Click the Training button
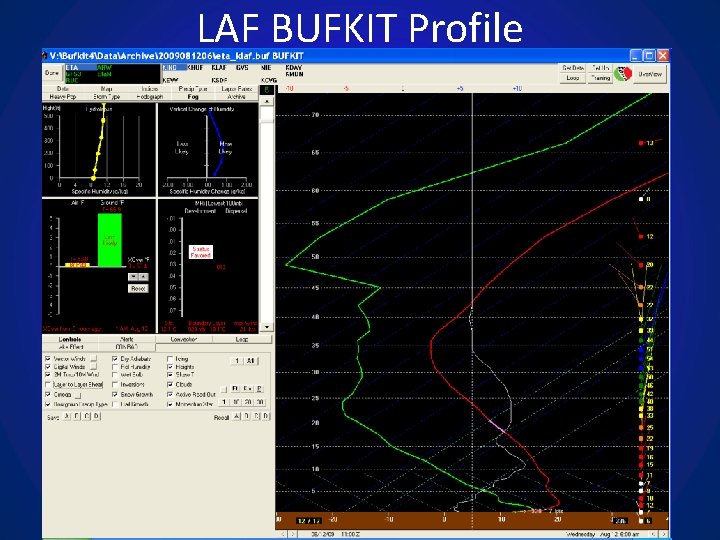This screenshot has width=720, height=540. pyautogui.click(x=600, y=78)
